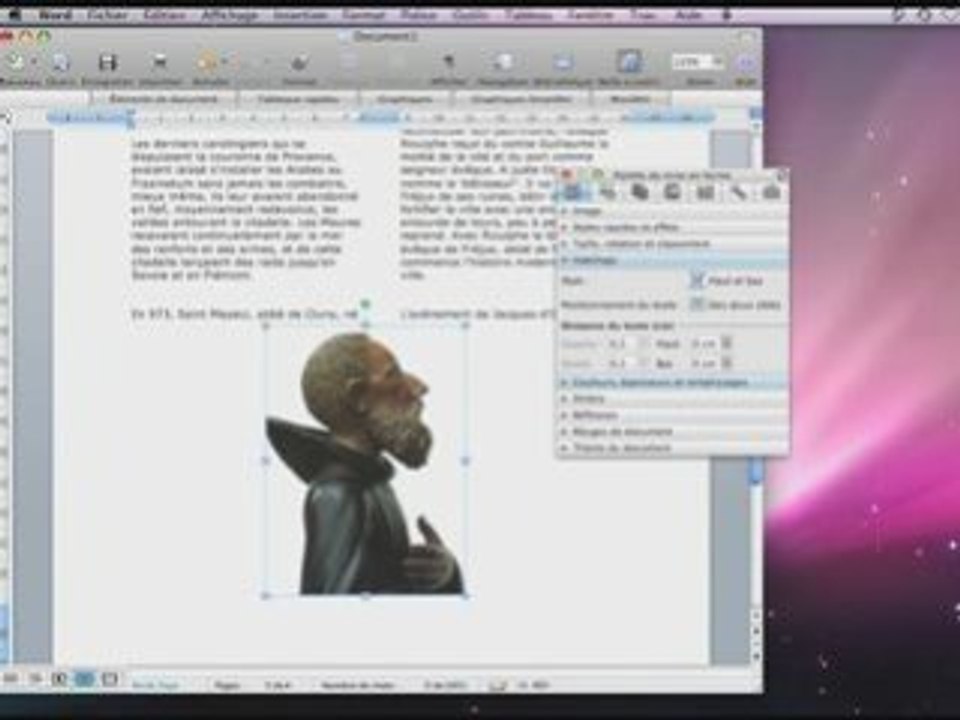This screenshot has height=720, width=960.
Task: Expand Taille, rotation et classement section
Action: pyautogui.click(x=672, y=244)
